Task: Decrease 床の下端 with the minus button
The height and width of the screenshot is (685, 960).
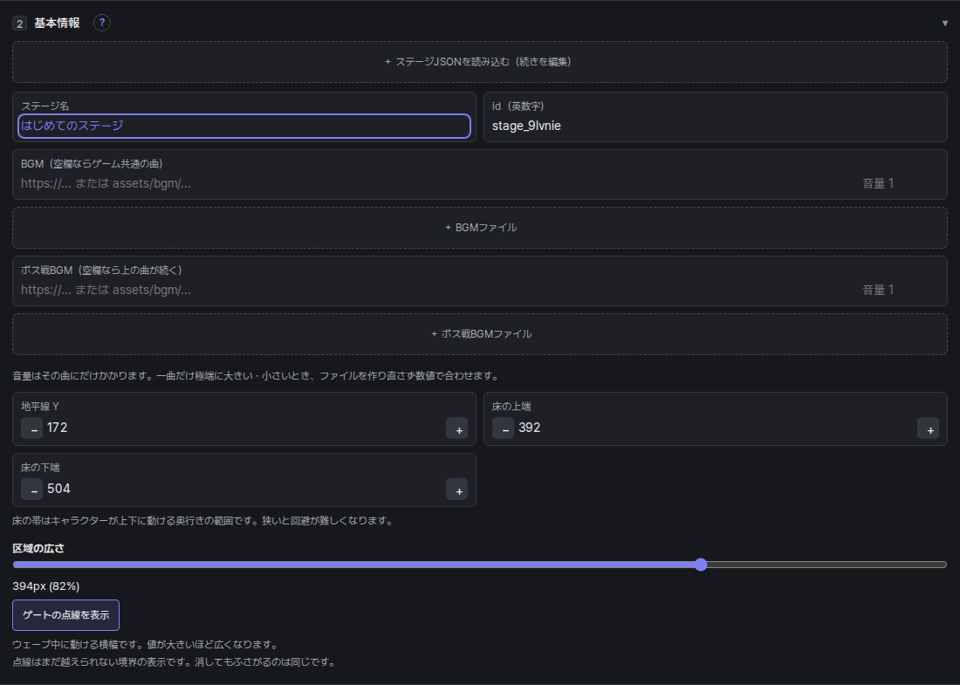Action: [x=32, y=489]
